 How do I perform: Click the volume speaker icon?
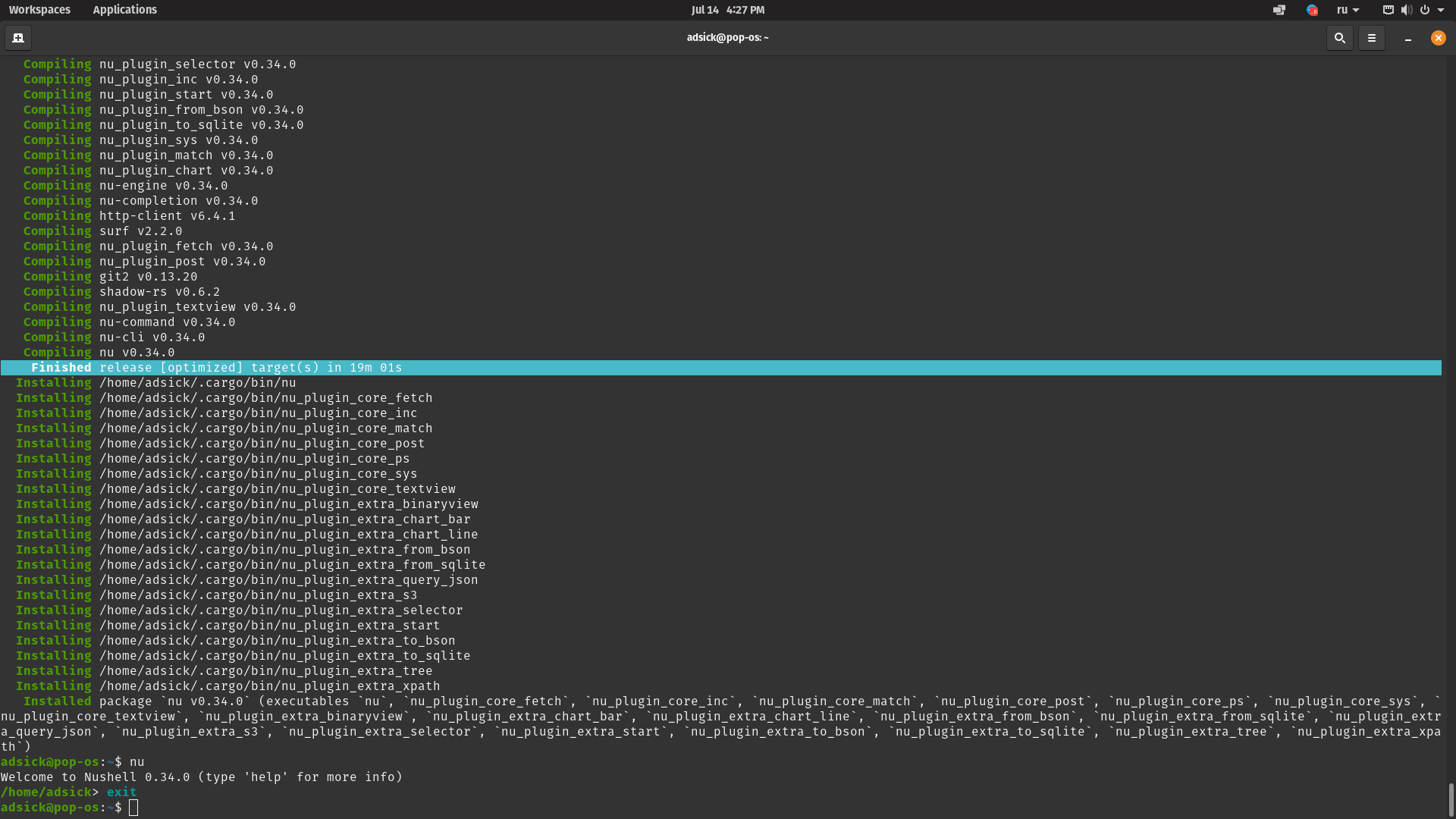pos(1406,10)
